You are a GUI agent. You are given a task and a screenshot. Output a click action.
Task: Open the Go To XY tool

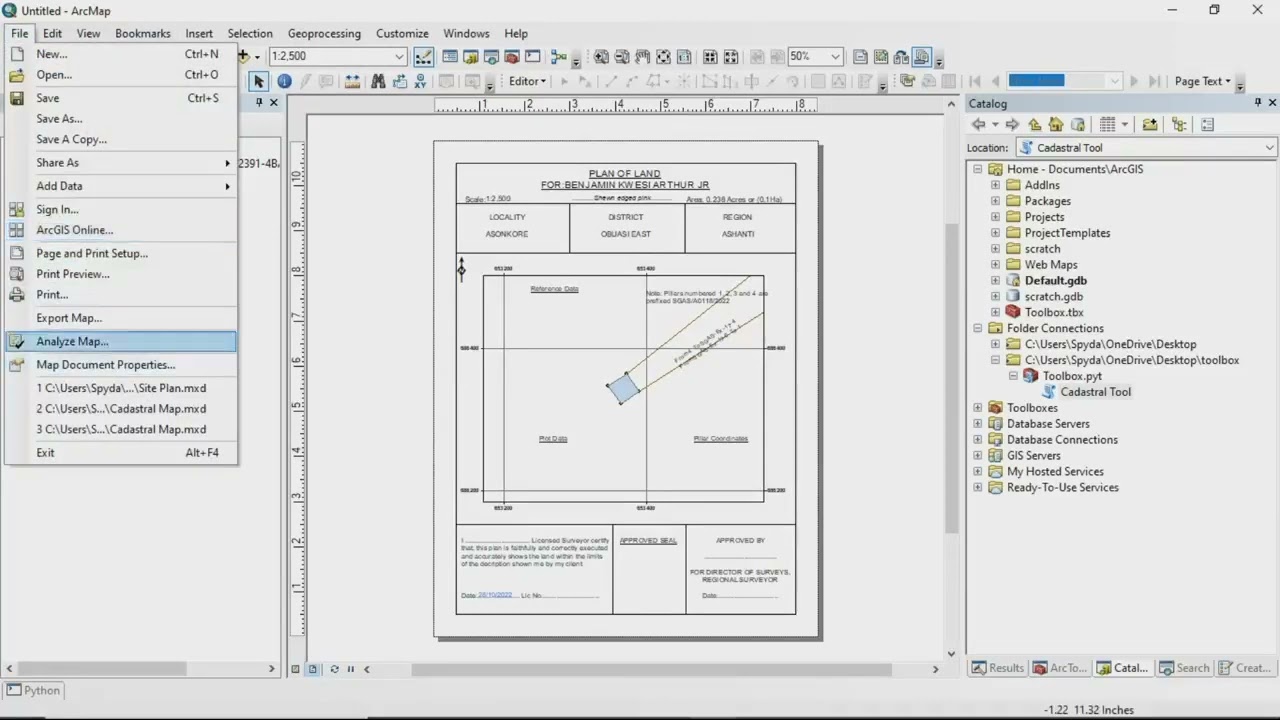pyautogui.click(x=420, y=81)
